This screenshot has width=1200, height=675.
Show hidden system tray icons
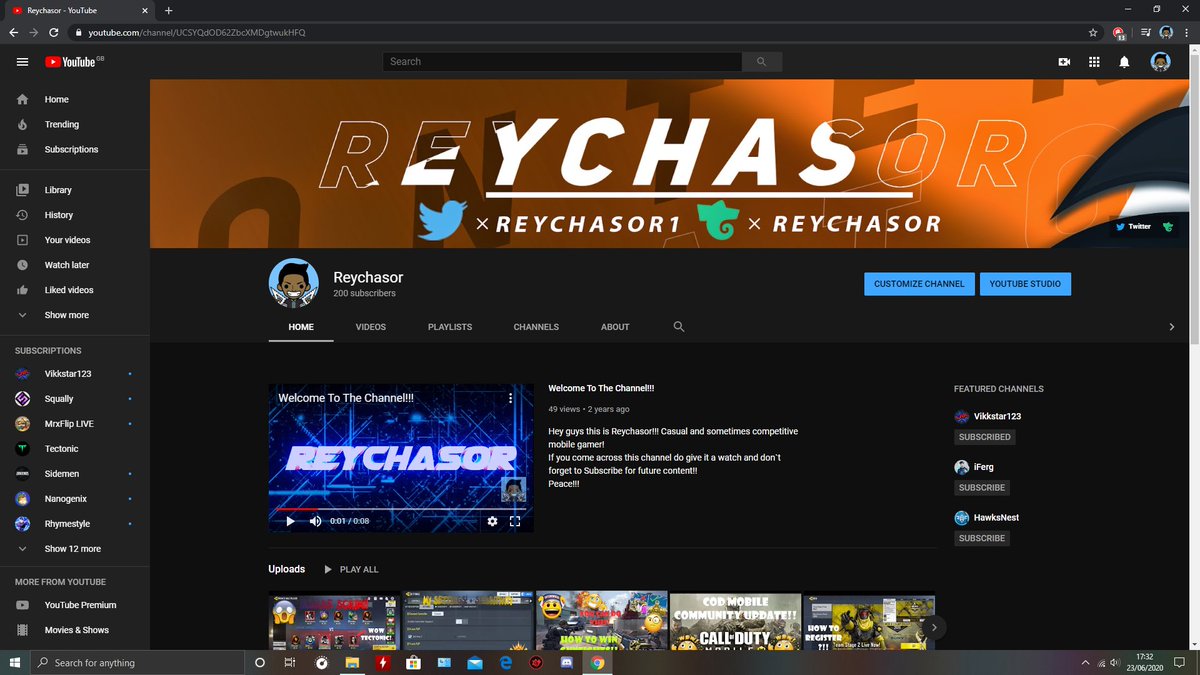[x=1085, y=662]
